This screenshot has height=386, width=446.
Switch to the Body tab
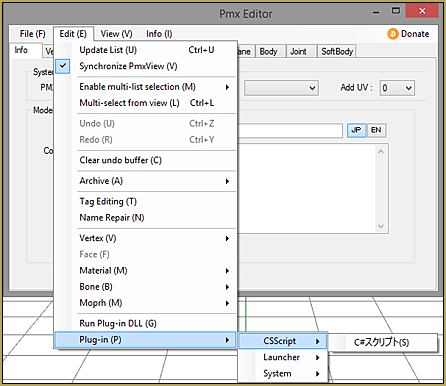pyautogui.click(x=269, y=51)
